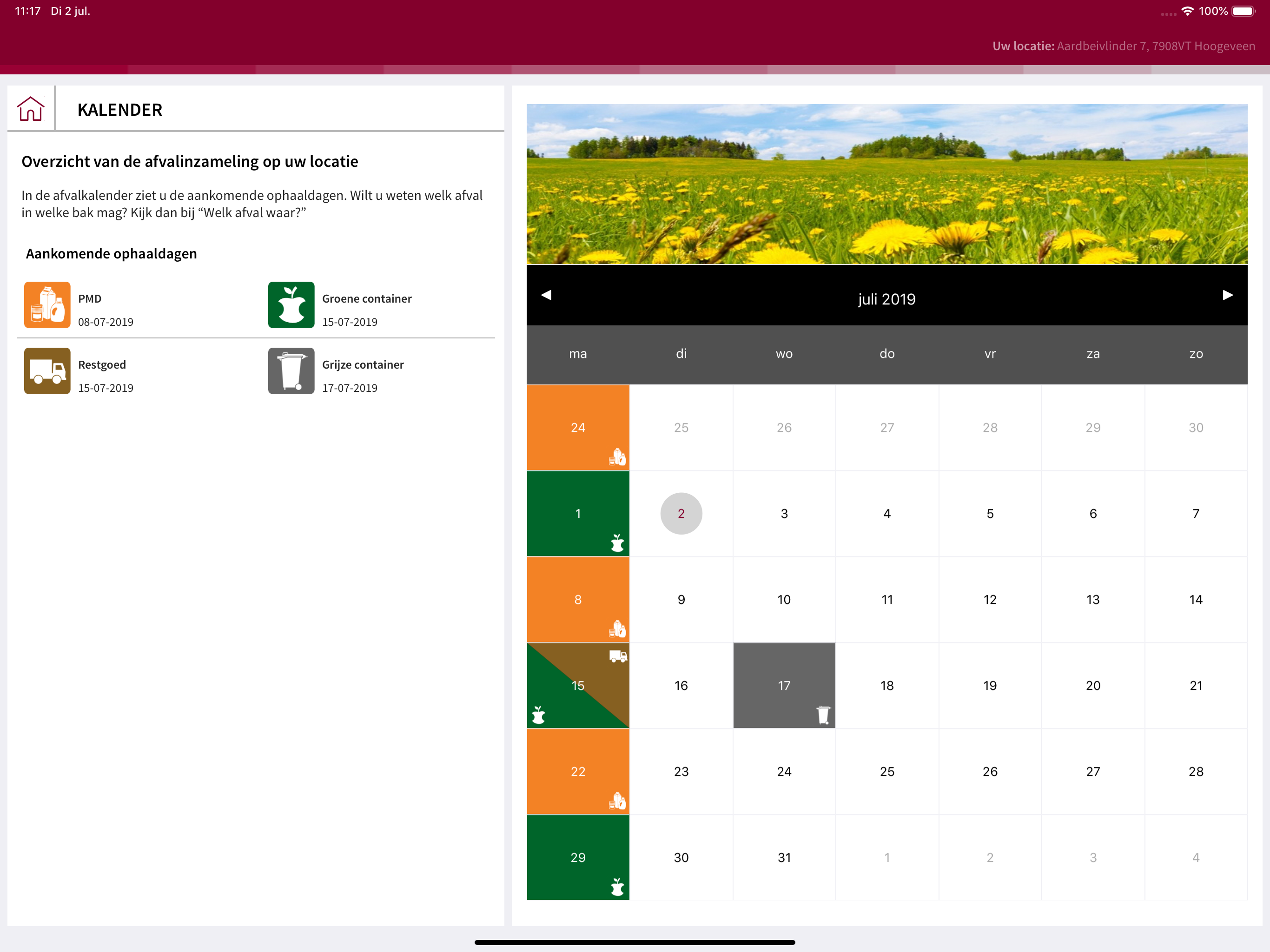Tap the KALENDER page title
Viewport: 1270px width, 952px height.
[x=119, y=110]
